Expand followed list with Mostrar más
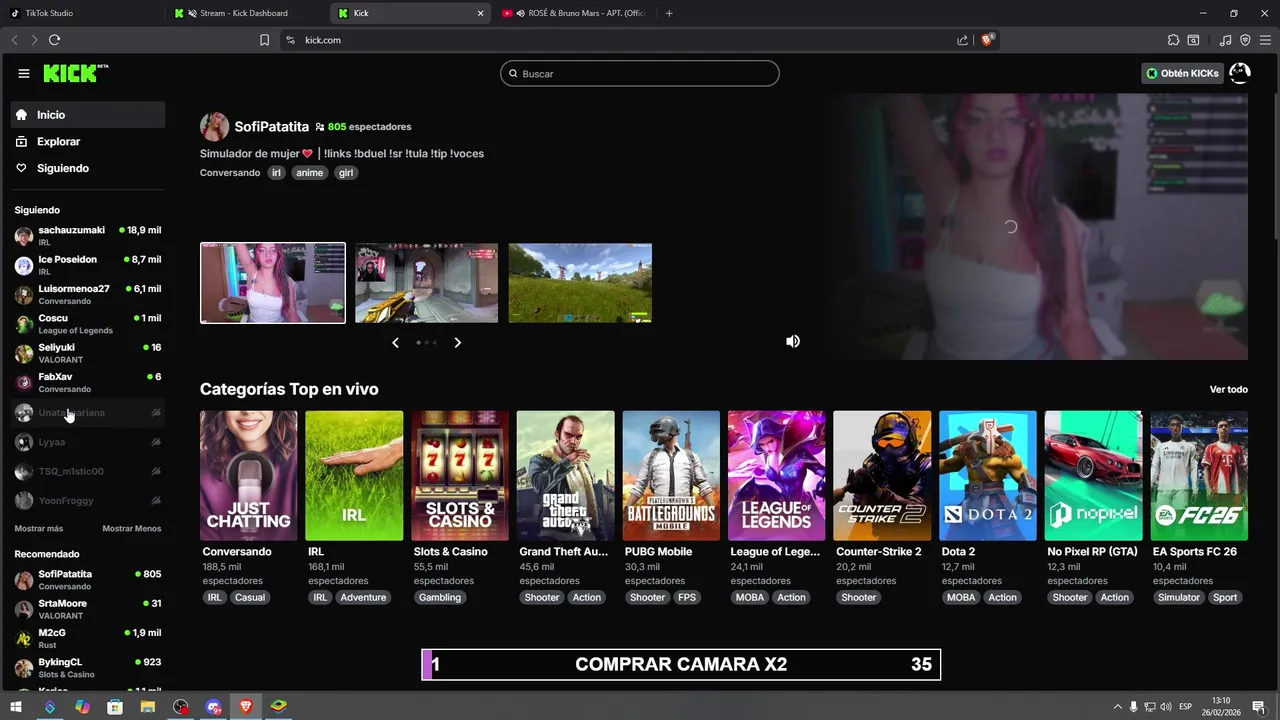The image size is (1280, 720). 39,529
